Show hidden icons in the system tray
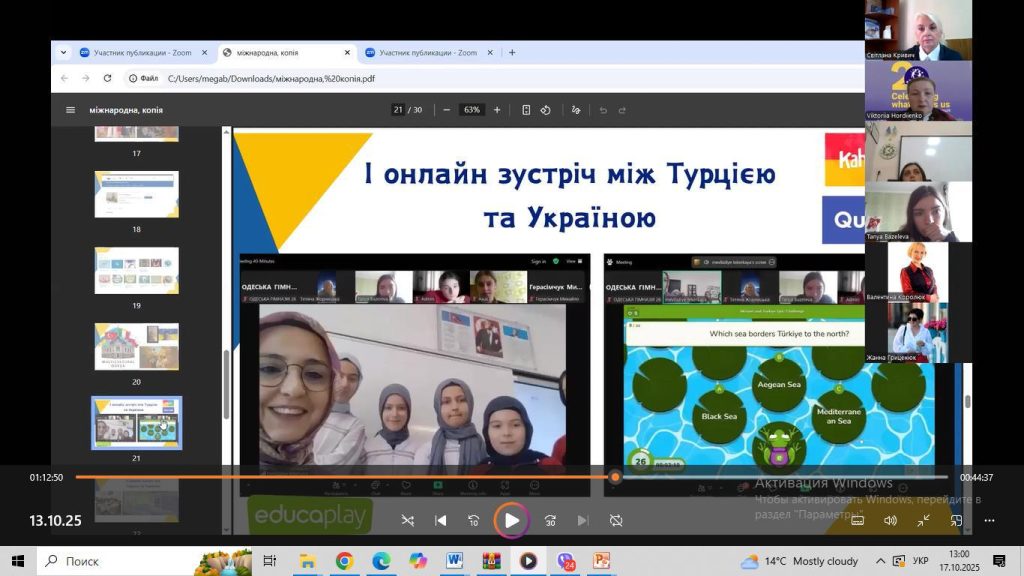Image resolution: width=1024 pixels, height=576 pixels. (881, 561)
